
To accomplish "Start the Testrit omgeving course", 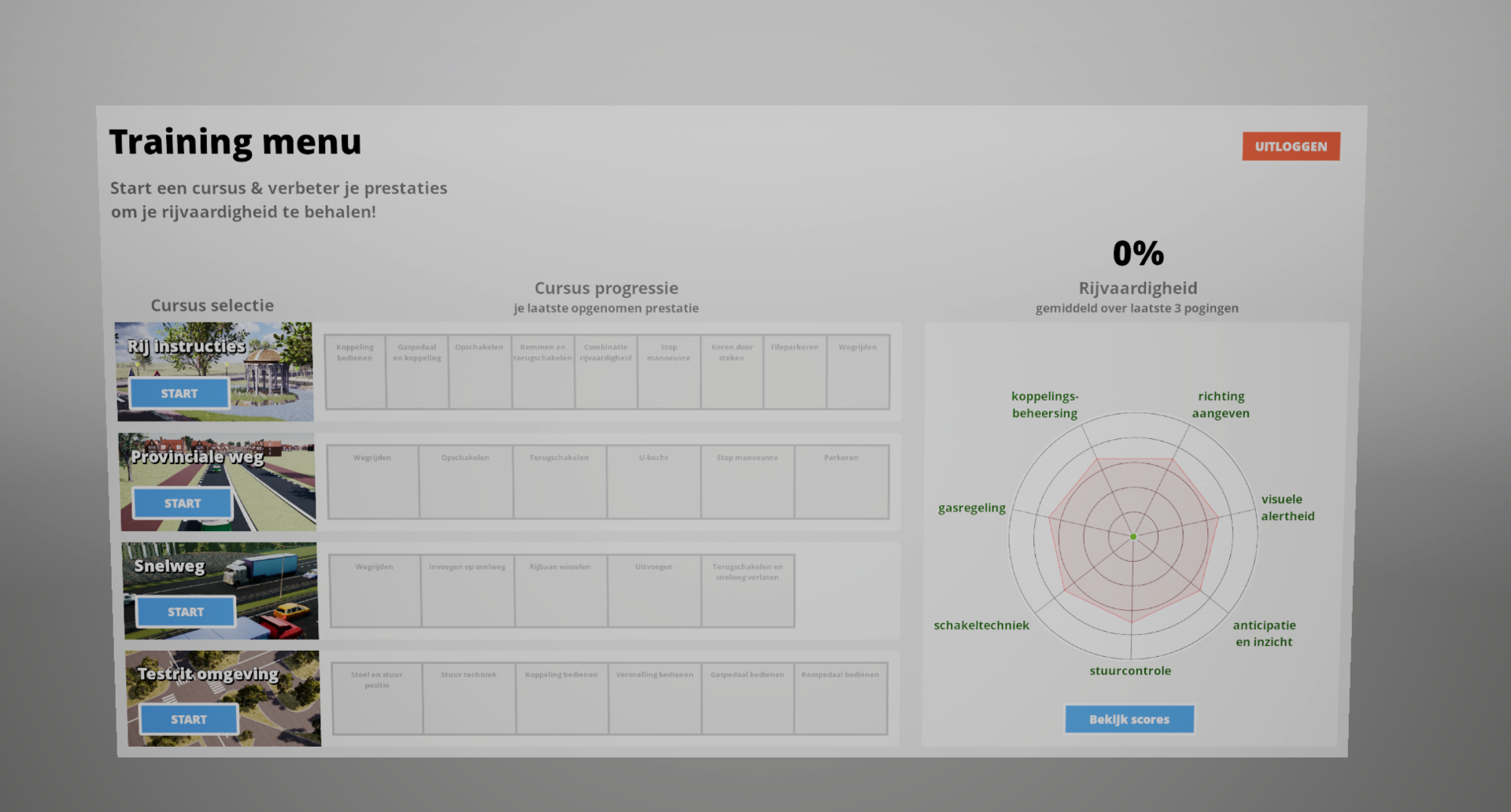I will 189,719.
